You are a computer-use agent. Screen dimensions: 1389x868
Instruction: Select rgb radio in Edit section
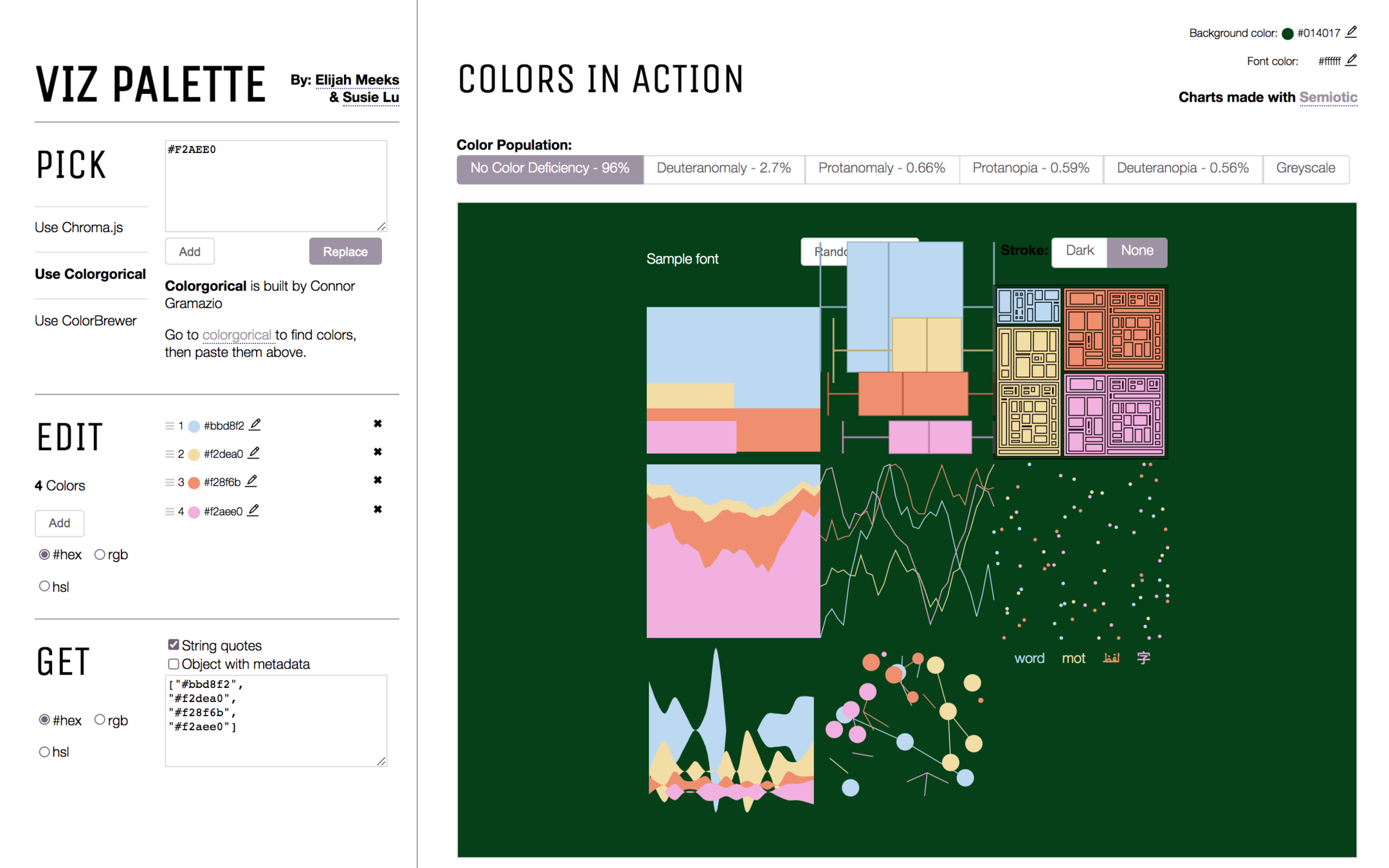click(100, 554)
